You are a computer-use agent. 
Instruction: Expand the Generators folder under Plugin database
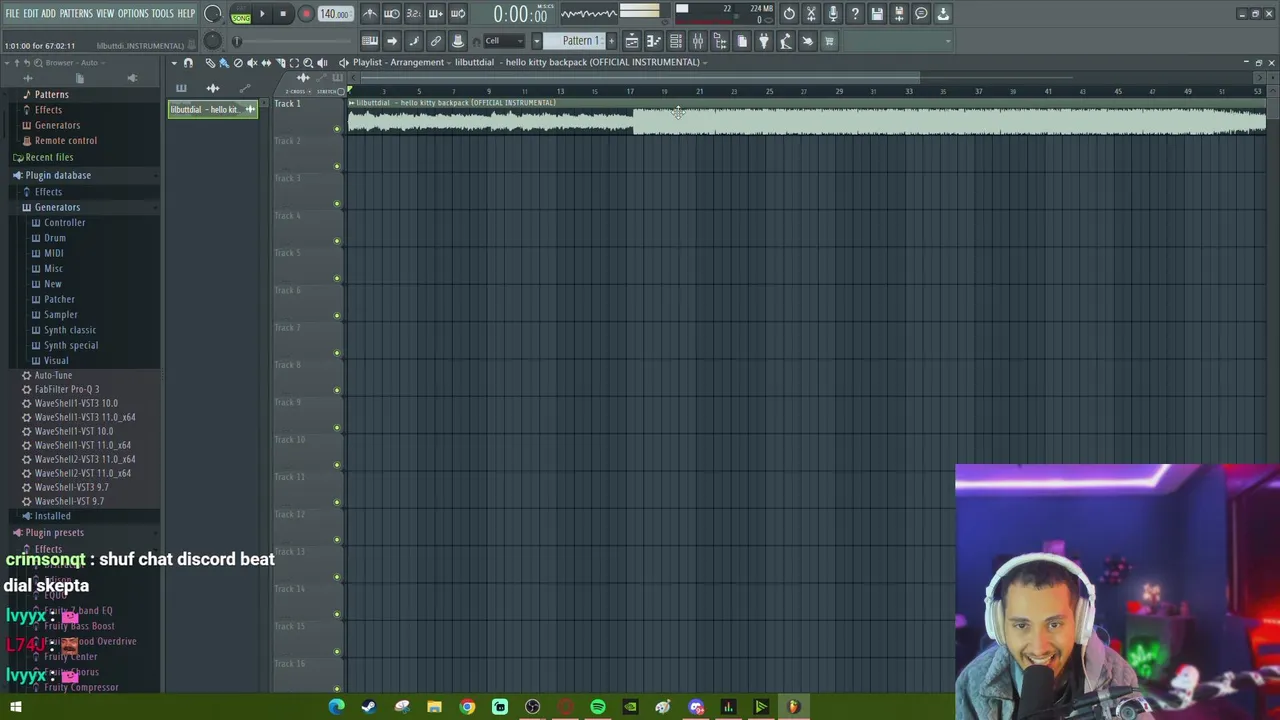coord(57,207)
